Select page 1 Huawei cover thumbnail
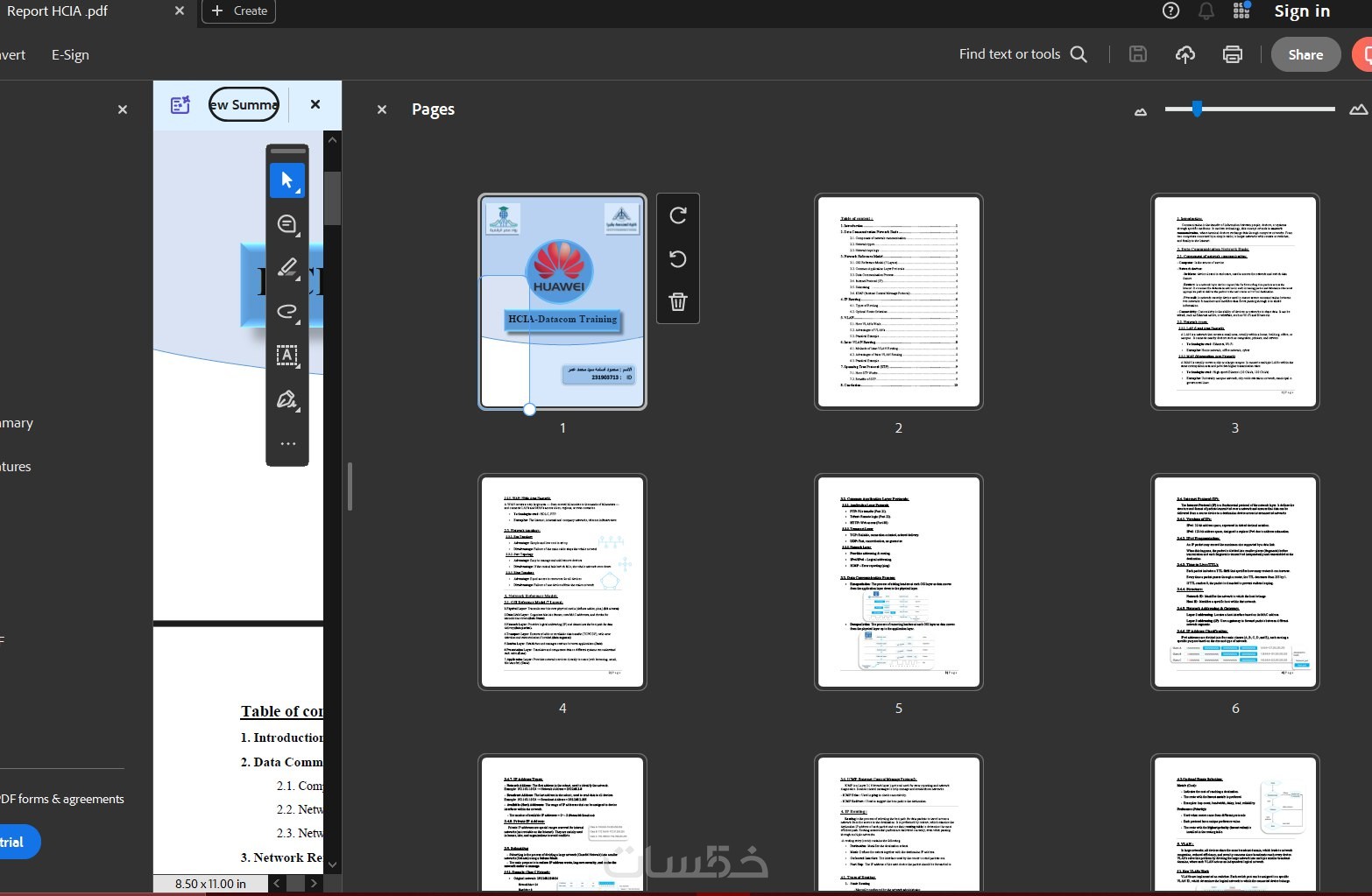1372x896 pixels. click(562, 302)
